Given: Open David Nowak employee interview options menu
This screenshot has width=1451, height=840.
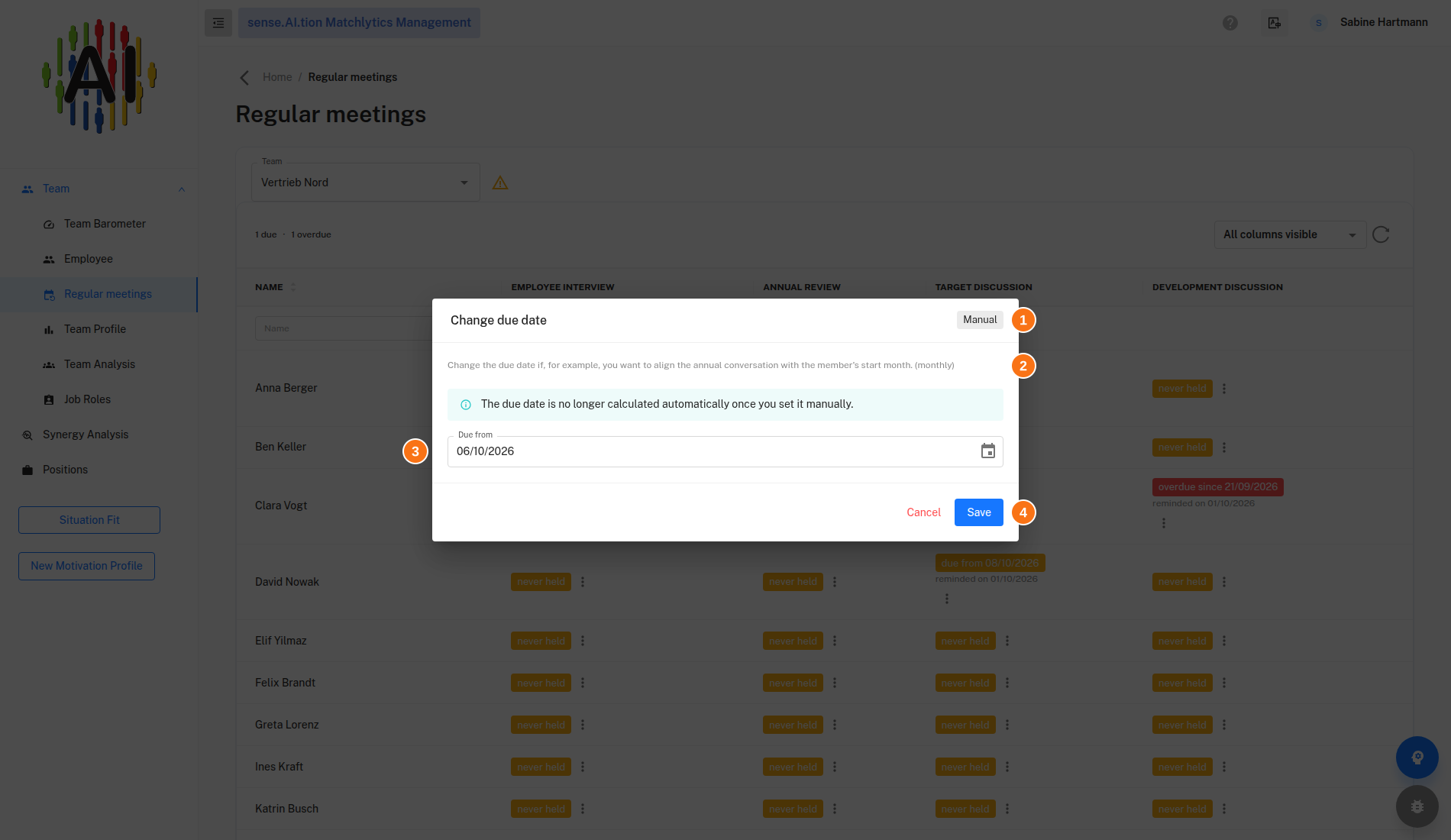Looking at the screenshot, I should 583,582.
